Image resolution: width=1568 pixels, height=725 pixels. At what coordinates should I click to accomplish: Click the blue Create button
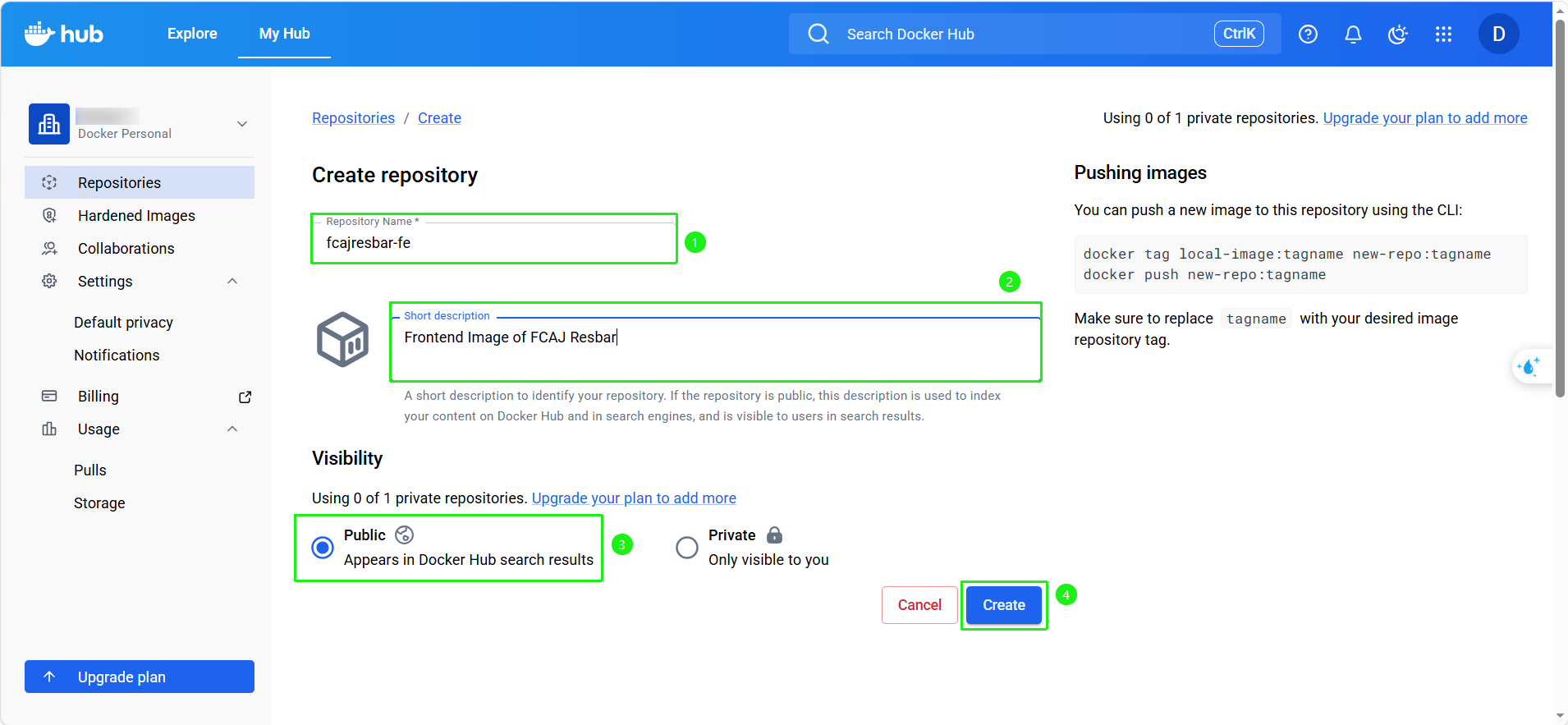1004,605
